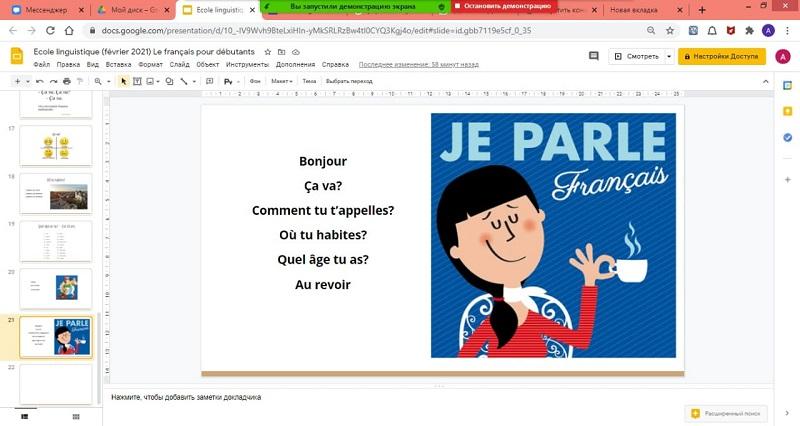Click the Фон background button
Image resolution: width=800 pixels, height=426 pixels.
tap(255, 81)
